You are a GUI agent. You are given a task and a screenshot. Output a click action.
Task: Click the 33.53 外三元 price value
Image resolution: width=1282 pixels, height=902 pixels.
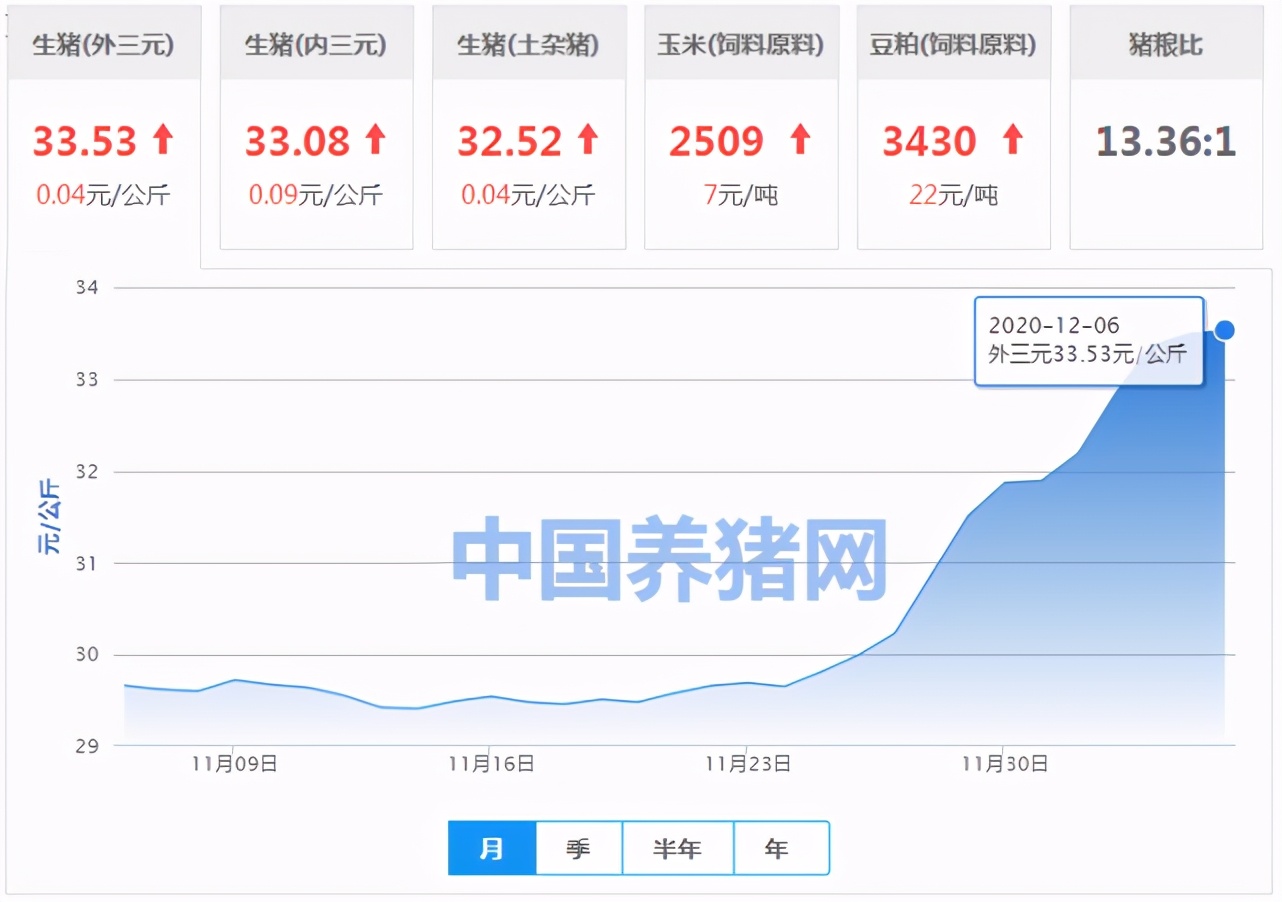[x=85, y=141]
